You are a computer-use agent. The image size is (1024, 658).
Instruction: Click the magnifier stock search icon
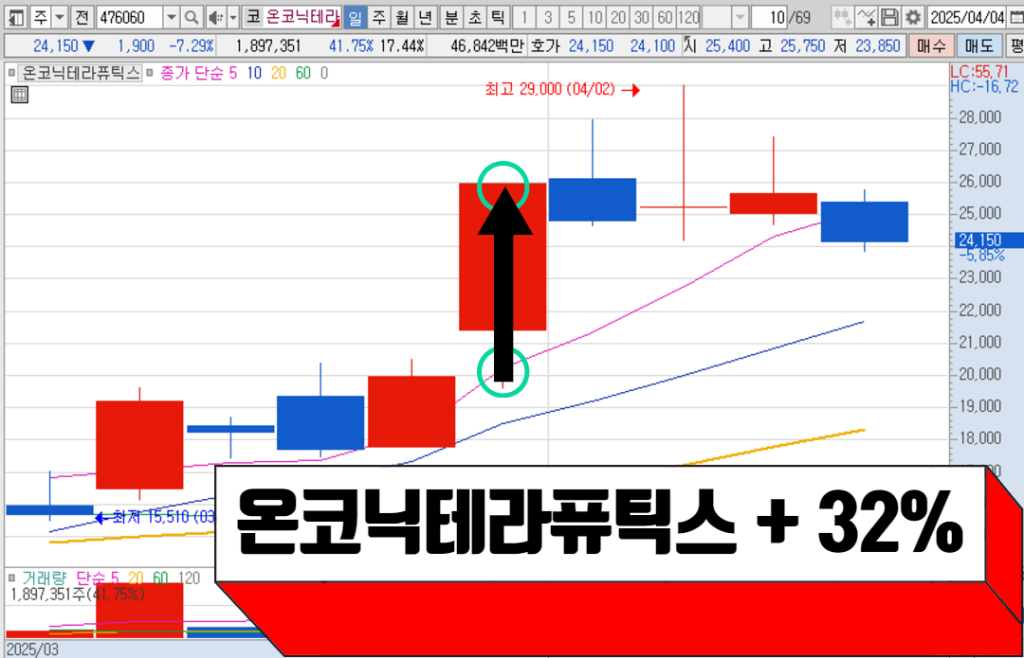[x=191, y=18]
